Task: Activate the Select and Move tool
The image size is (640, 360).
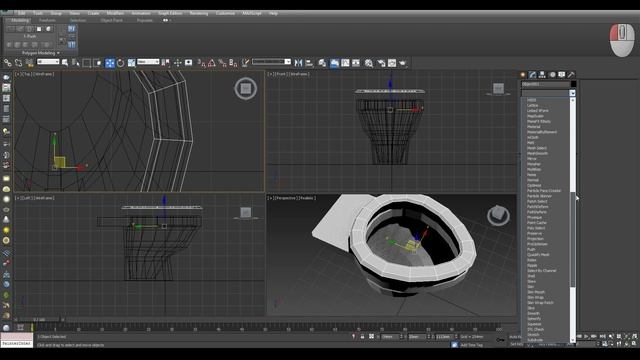Action: coord(110,63)
